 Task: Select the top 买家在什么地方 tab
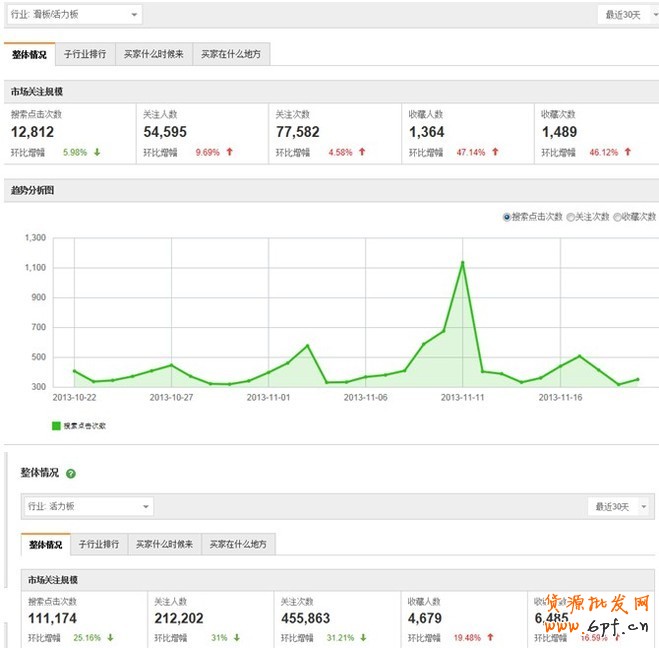(x=231, y=54)
